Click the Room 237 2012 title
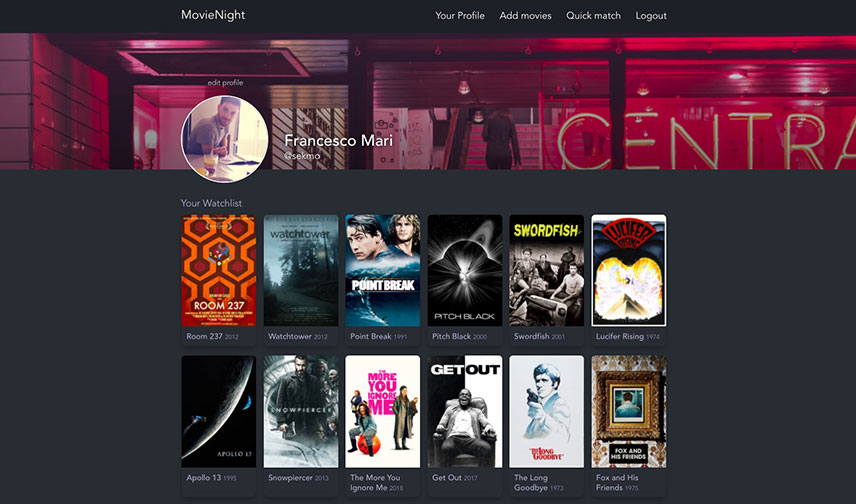856x504 pixels. pyautogui.click(x=212, y=336)
